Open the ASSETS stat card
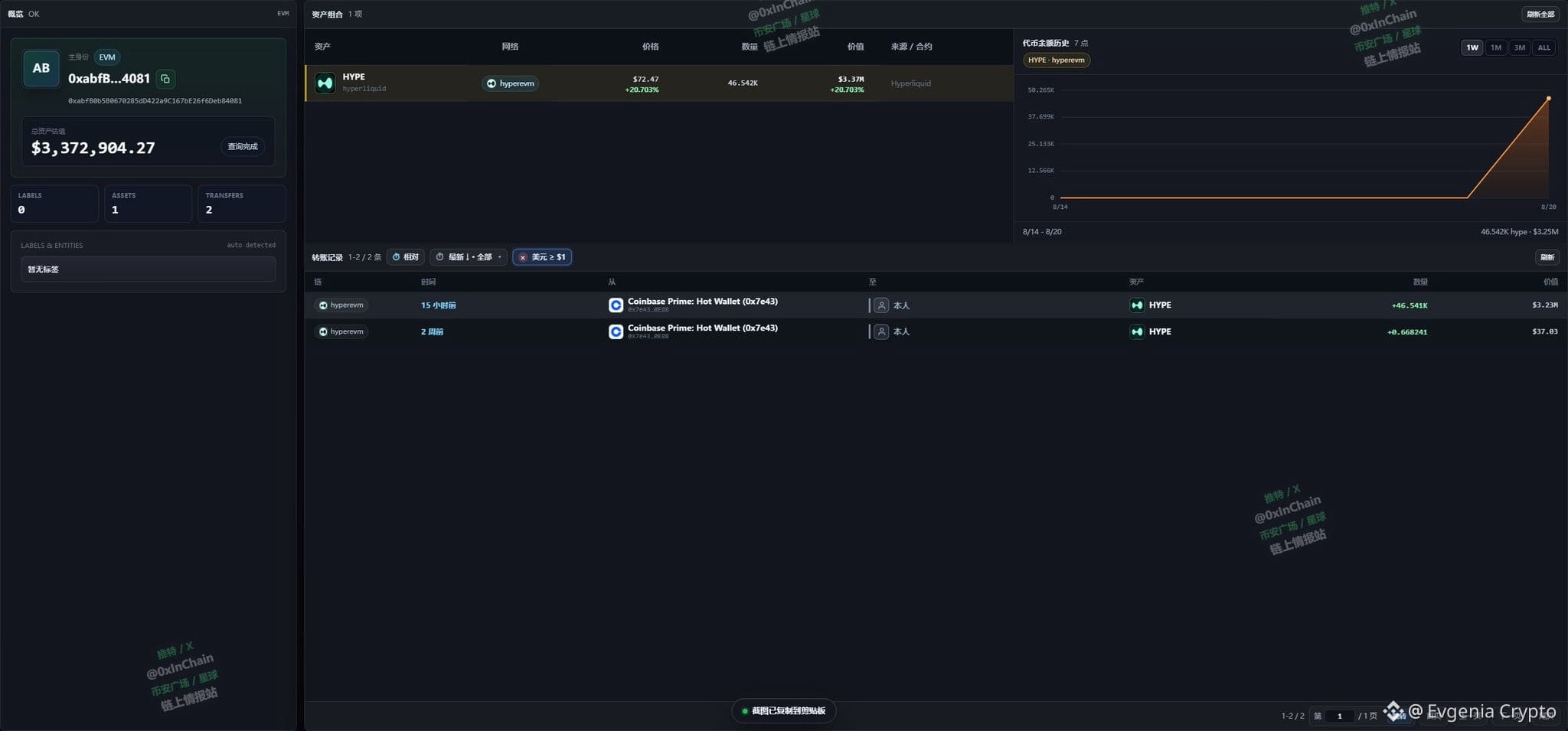 click(x=148, y=203)
